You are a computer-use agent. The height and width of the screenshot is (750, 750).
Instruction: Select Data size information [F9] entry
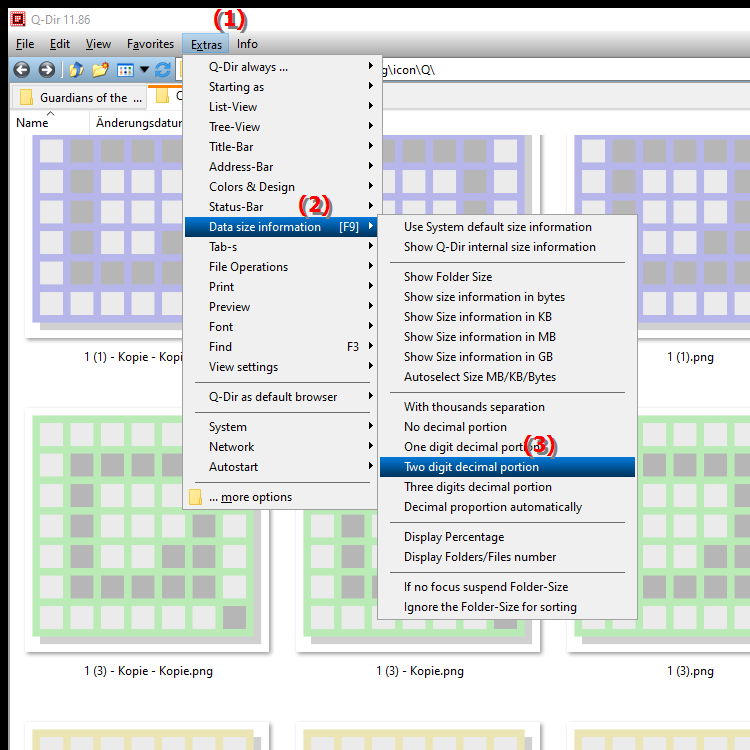[282, 227]
